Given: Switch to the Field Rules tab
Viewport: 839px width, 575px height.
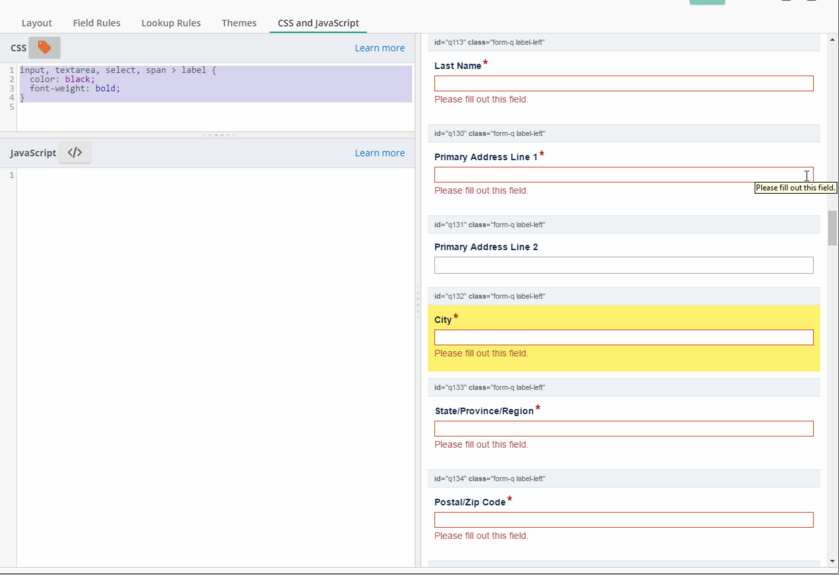Looking at the screenshot, I should point(96,23).
